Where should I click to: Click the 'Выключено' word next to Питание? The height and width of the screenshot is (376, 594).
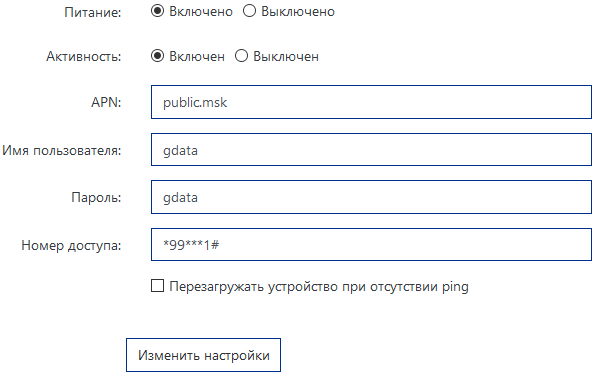point(298,12)
